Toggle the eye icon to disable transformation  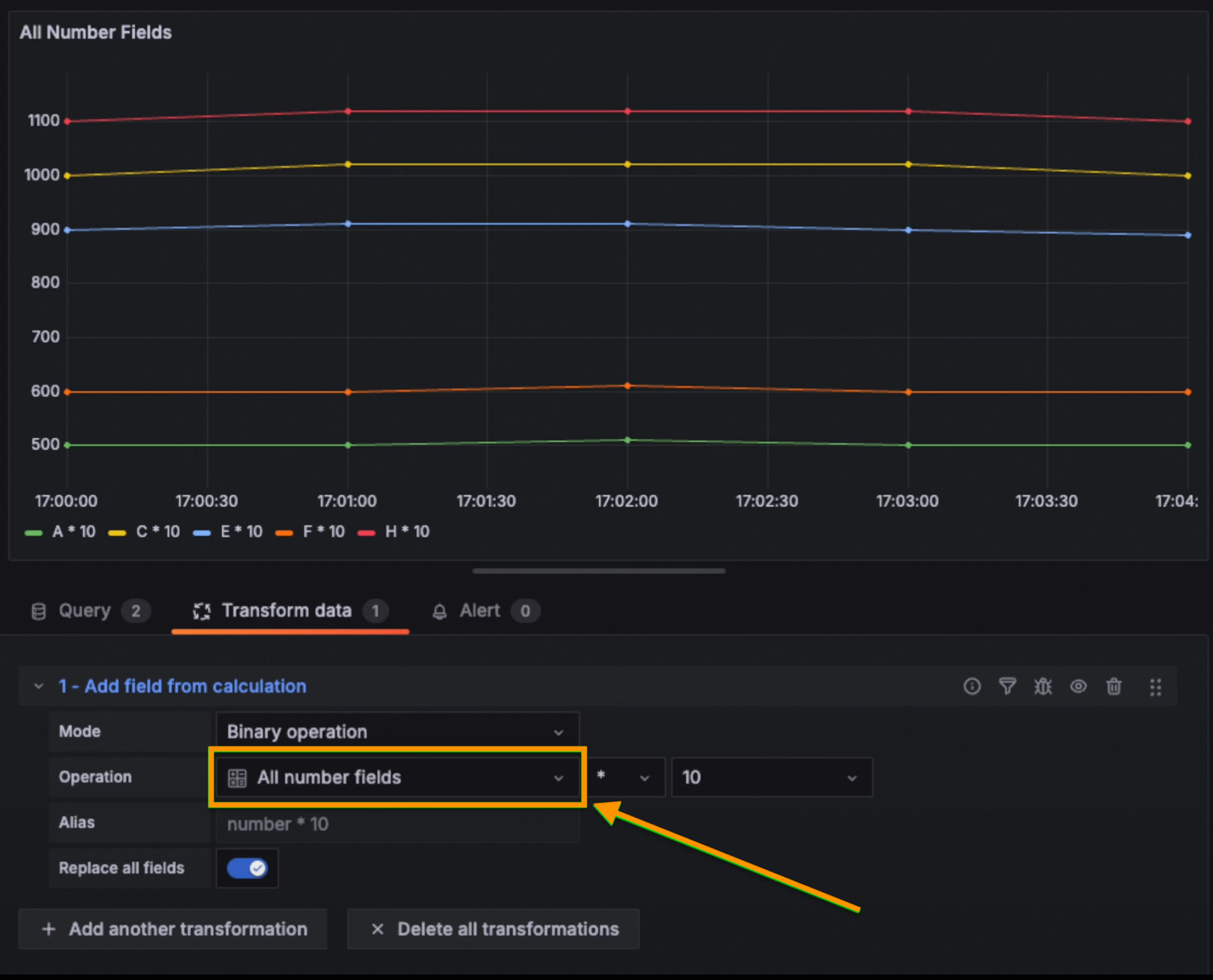(x=1079, y=686)
